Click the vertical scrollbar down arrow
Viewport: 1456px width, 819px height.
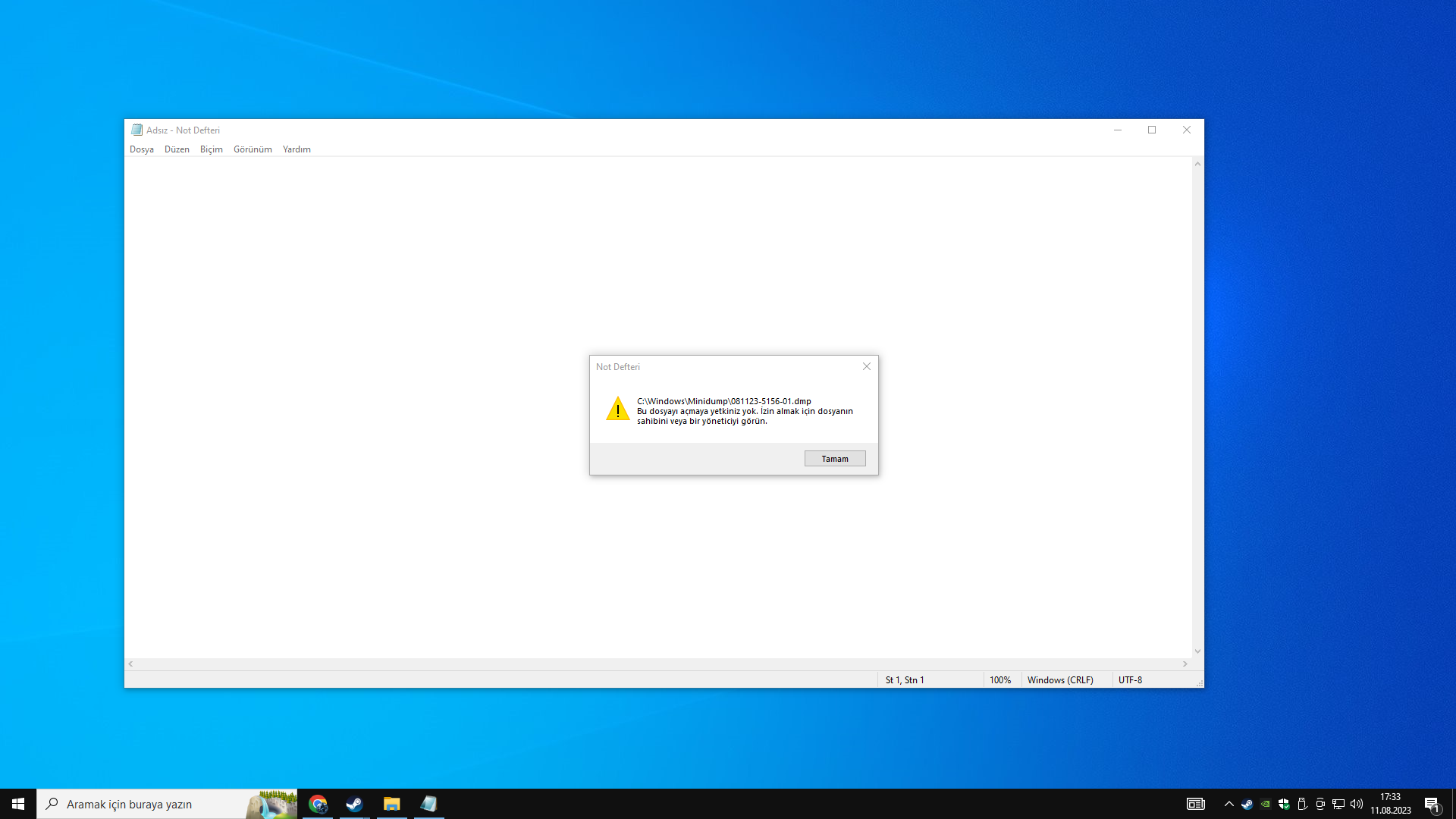[1197, 651]
